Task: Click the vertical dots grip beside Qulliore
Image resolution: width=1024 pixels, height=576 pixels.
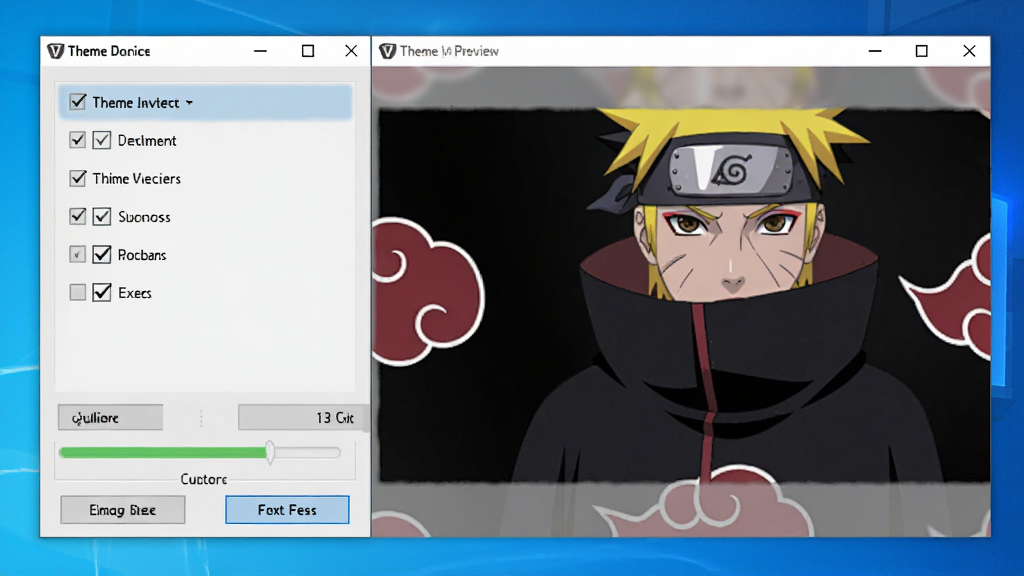Action: point(201,419)
